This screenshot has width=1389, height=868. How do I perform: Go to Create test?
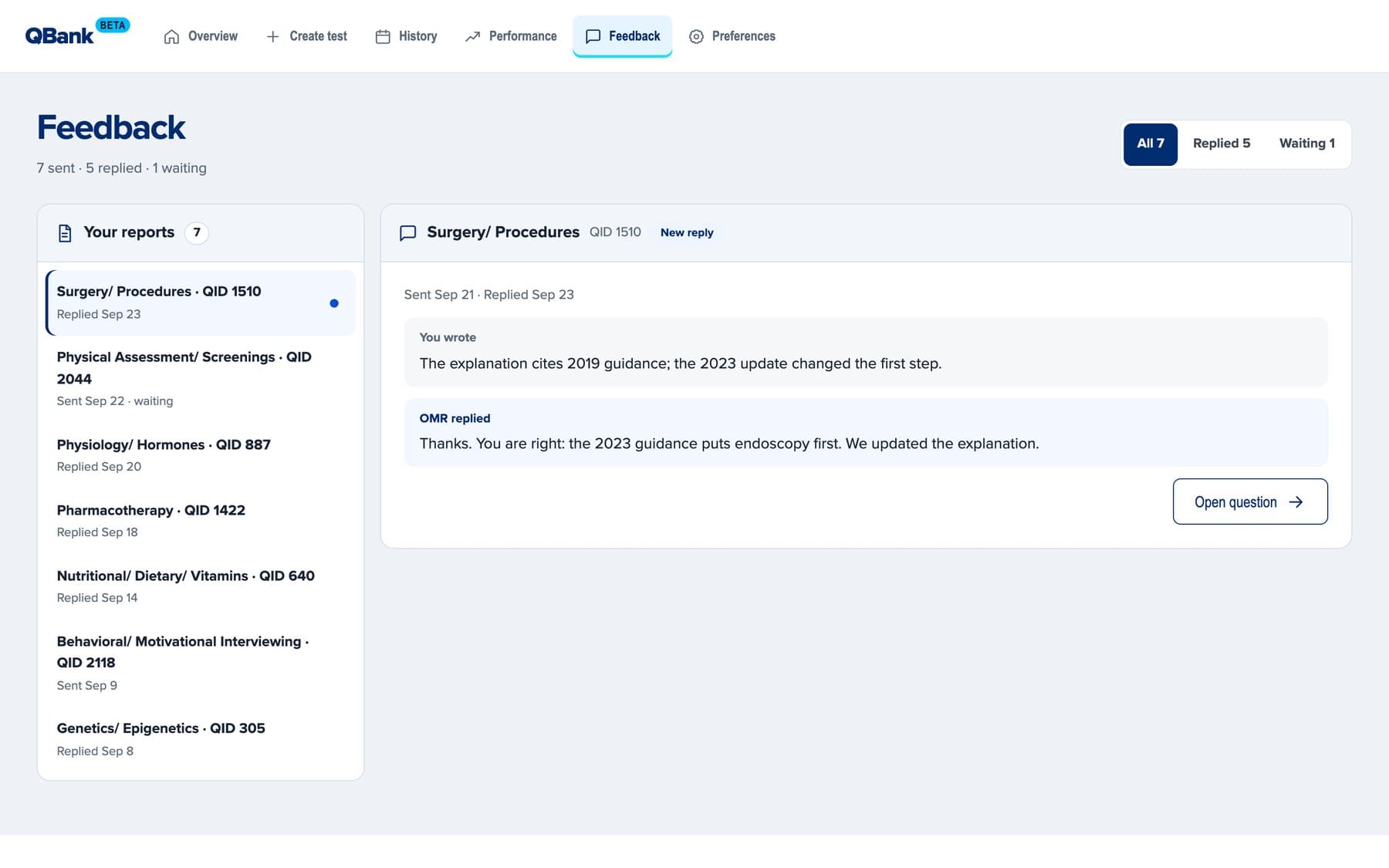[306, 36]
